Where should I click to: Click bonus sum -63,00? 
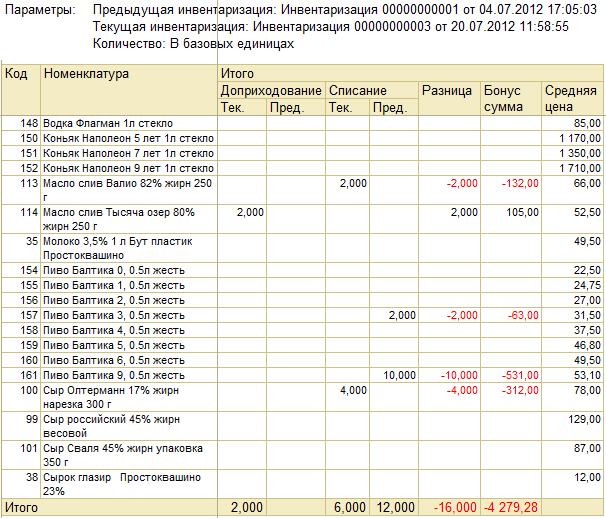[523, 315]
